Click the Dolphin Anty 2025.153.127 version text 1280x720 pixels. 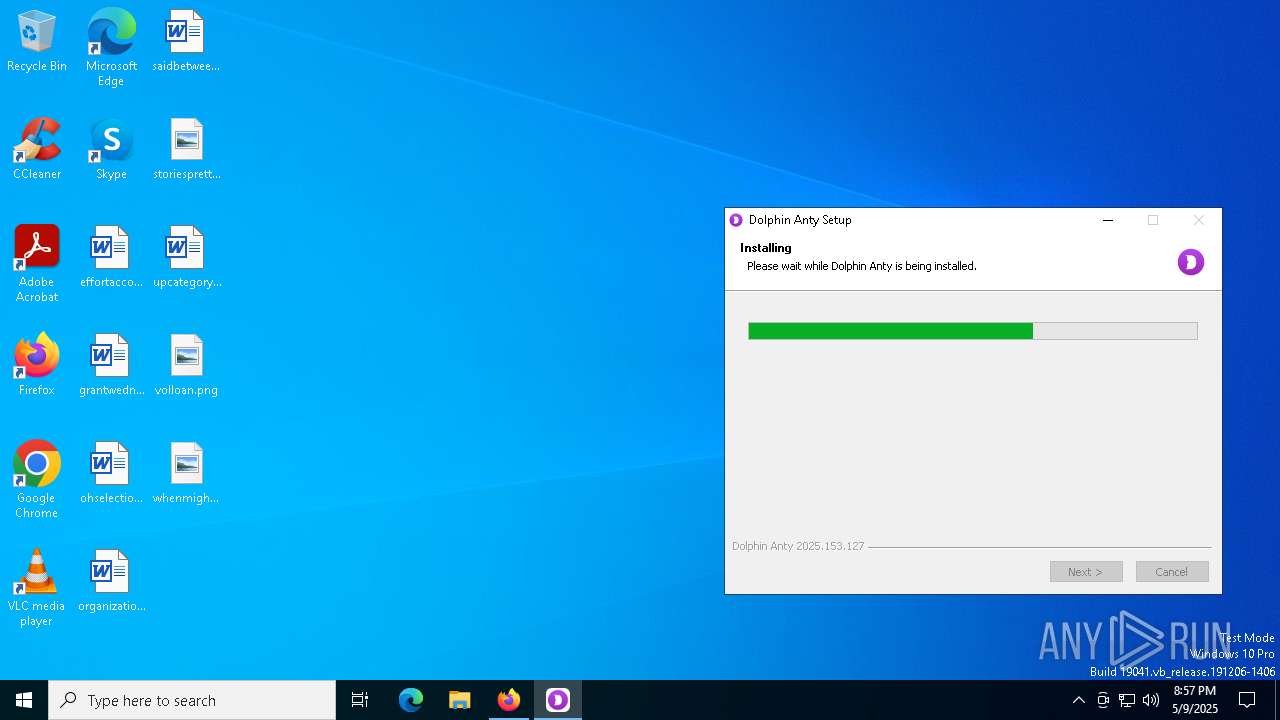pyautogui.click(x=798, y=546)
